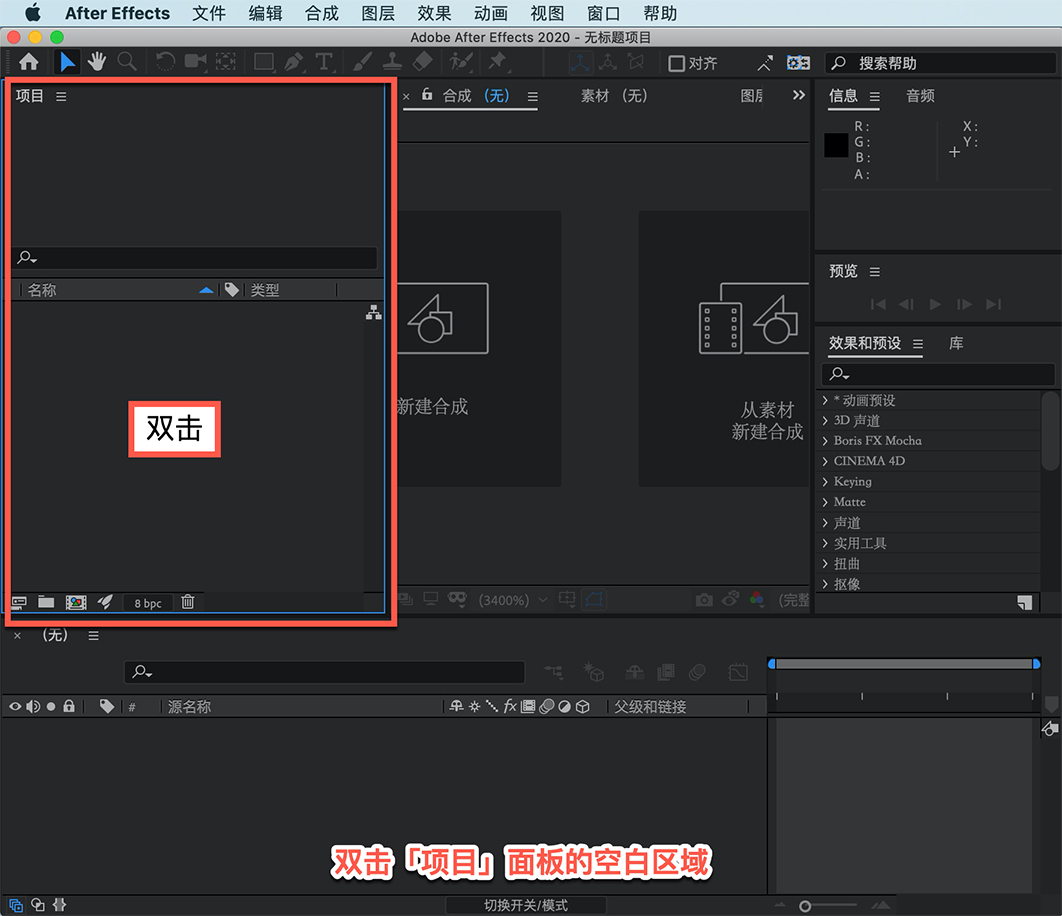Click the Home icon in the toolbar
The image size is (1062, 916).
28,62
